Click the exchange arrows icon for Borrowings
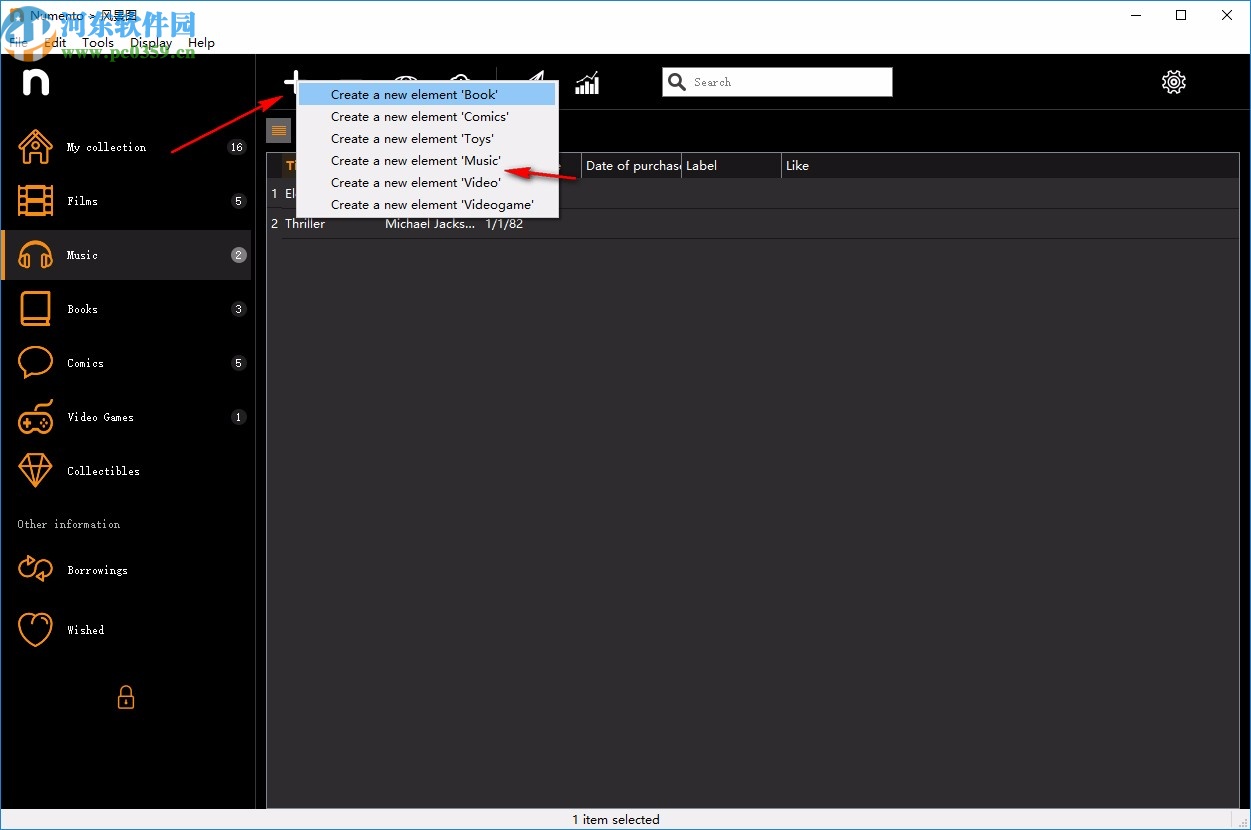 [x=35, y=569]
